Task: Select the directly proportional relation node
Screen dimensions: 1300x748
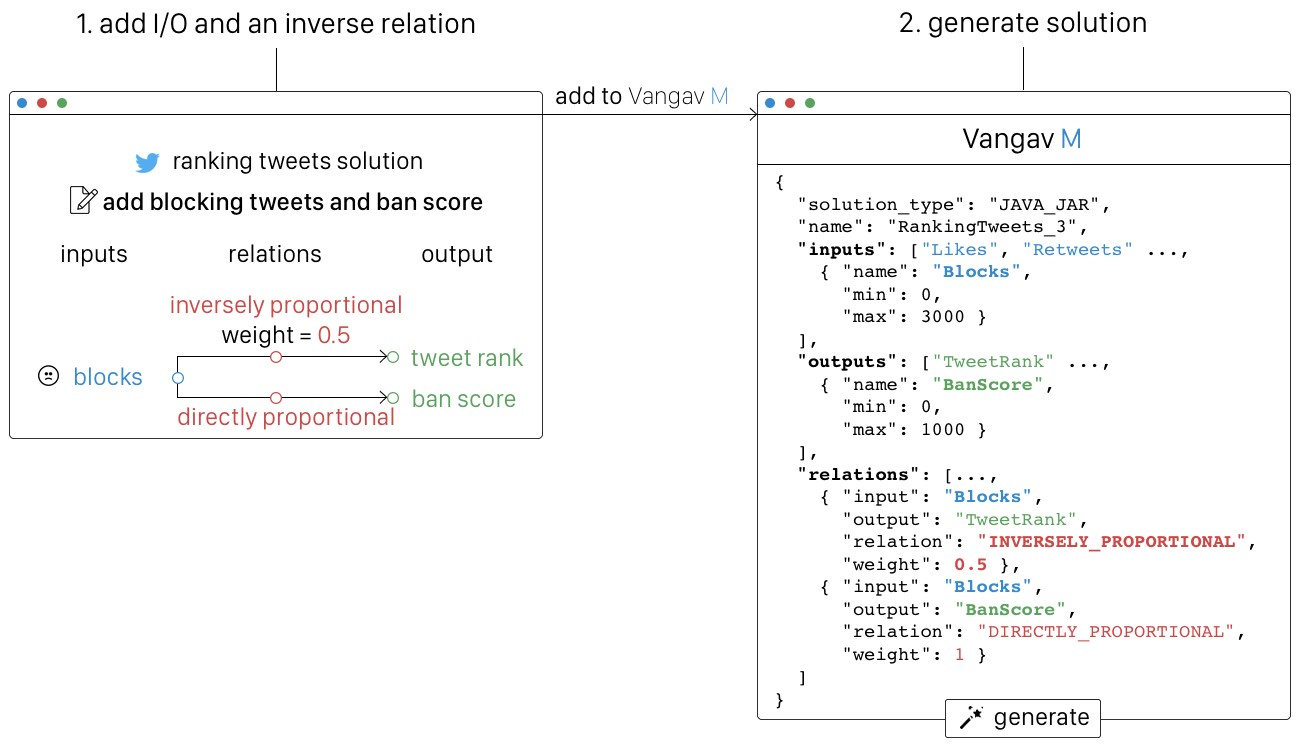Action: tap(276, 398)
